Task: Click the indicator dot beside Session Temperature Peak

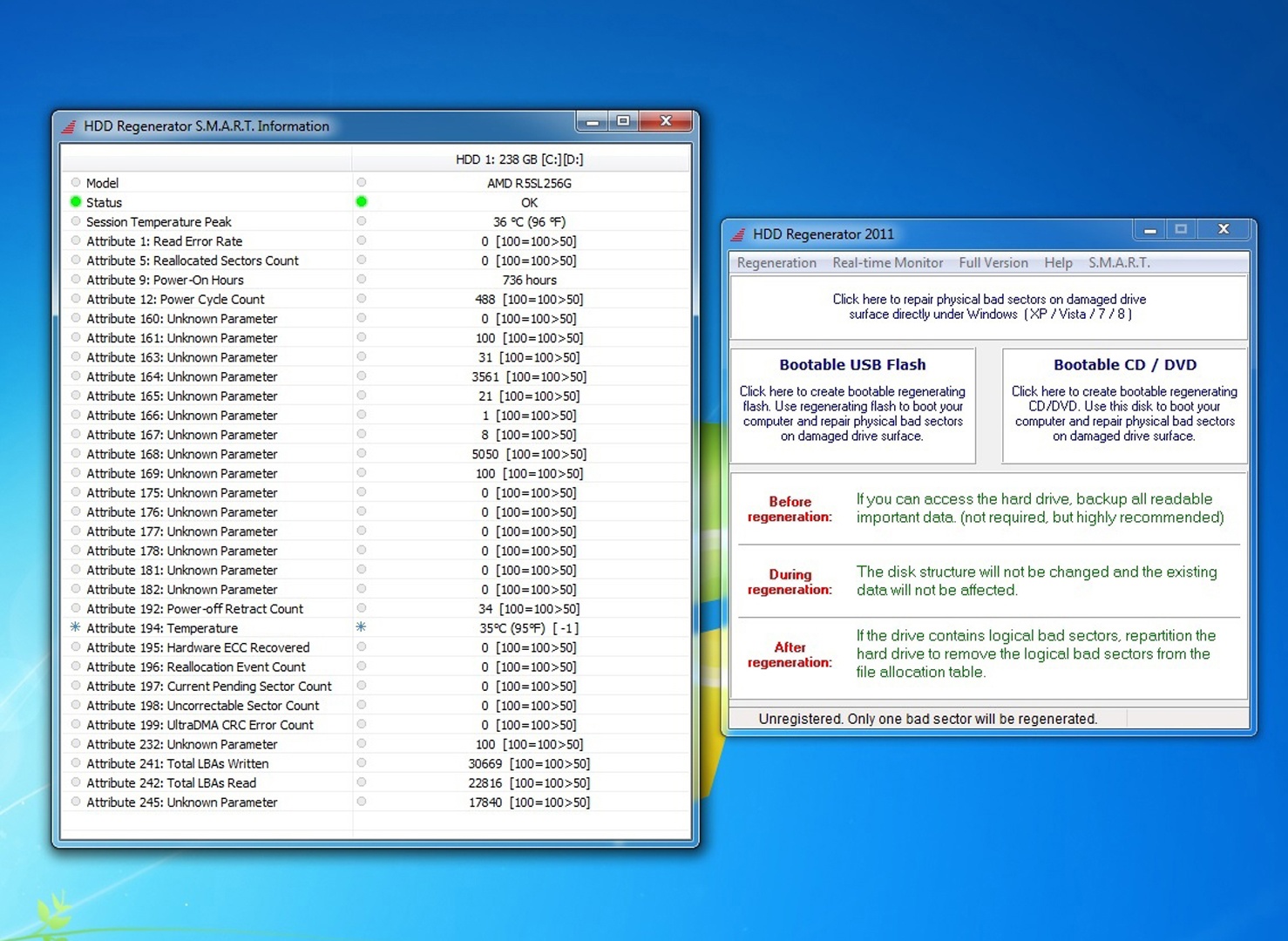Action: [76, 221]
